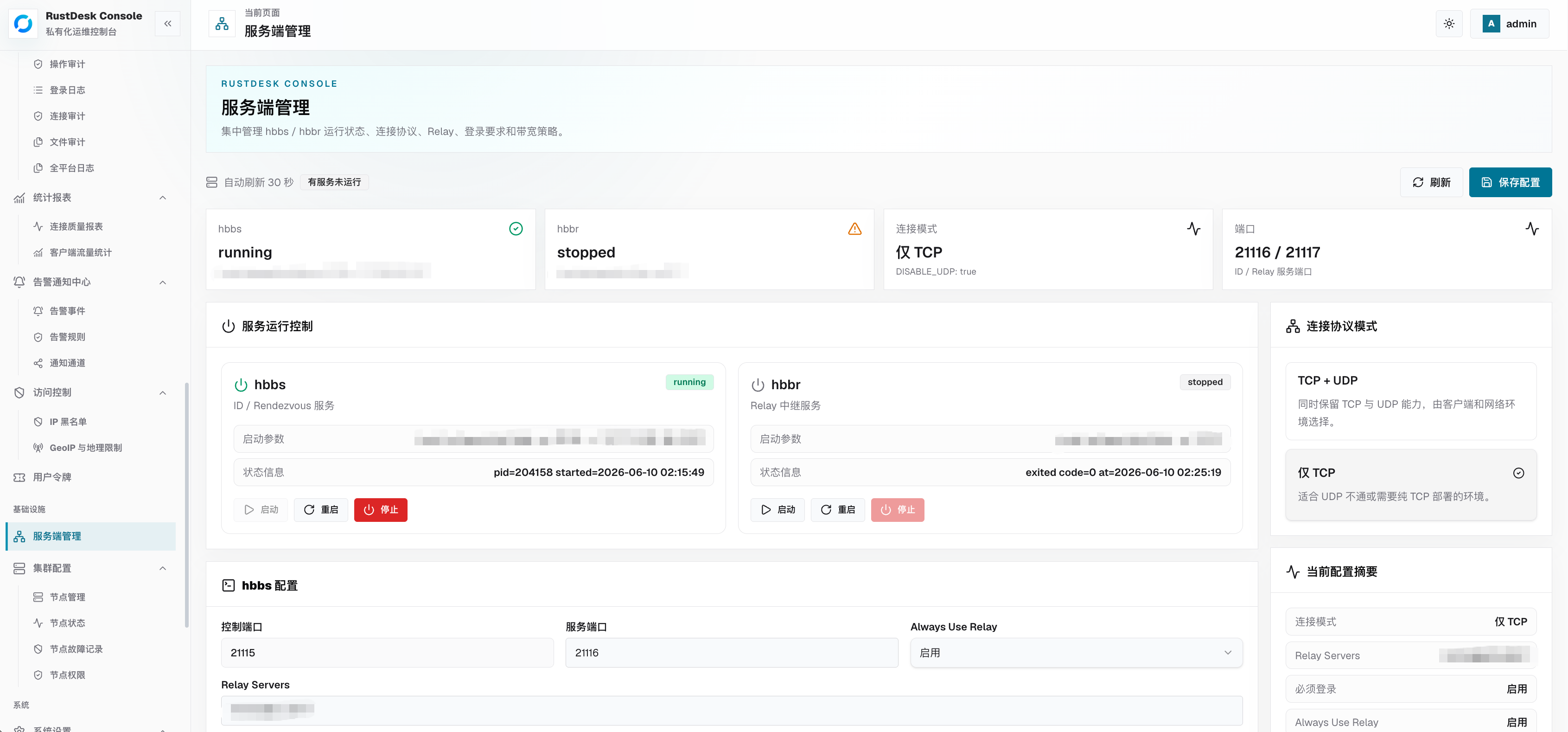Click the Relay Servers input field

[x=732, y=711]
